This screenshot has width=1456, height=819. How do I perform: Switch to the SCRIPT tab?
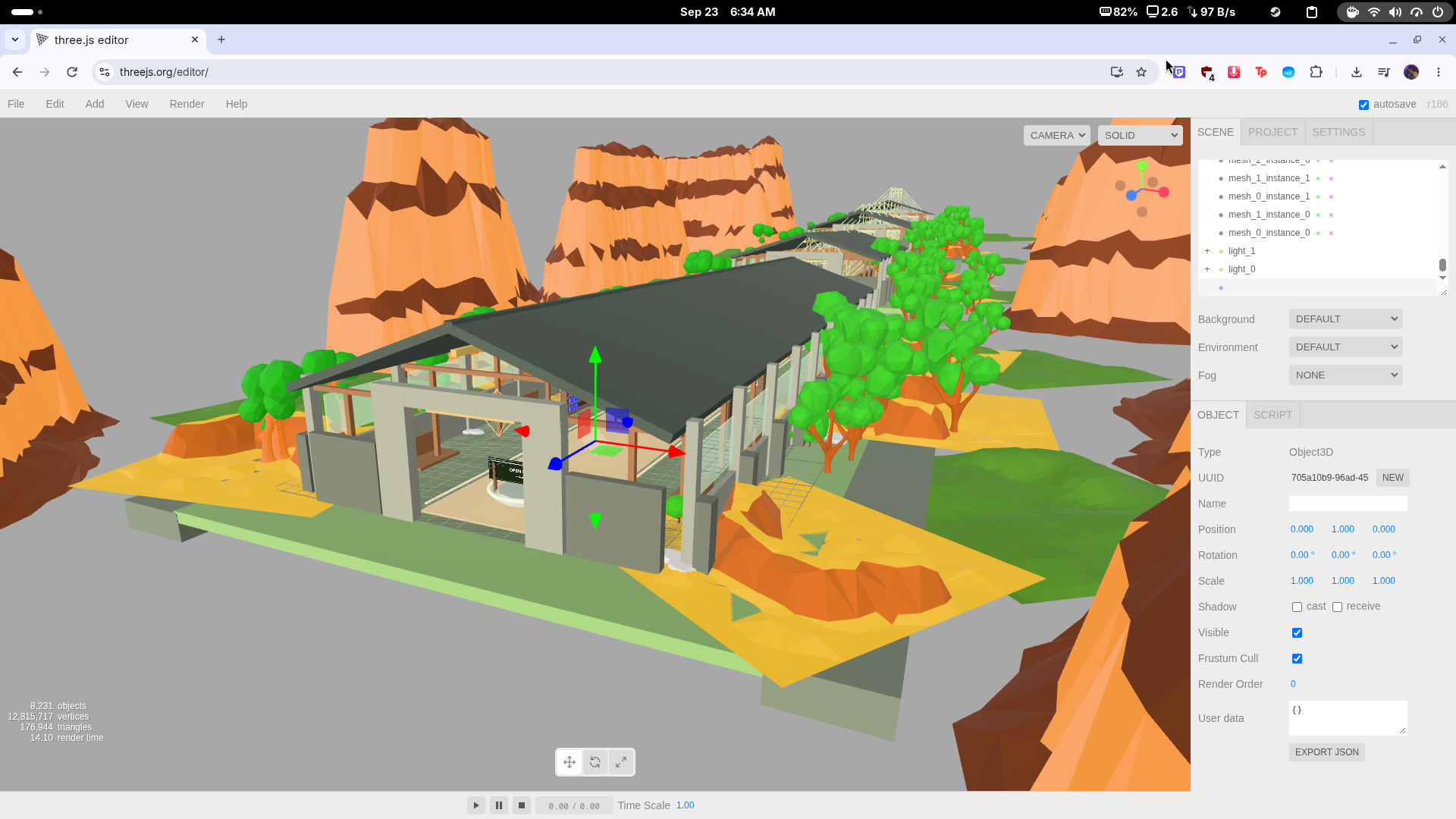pyautogui.click(x=1272, y=415)
